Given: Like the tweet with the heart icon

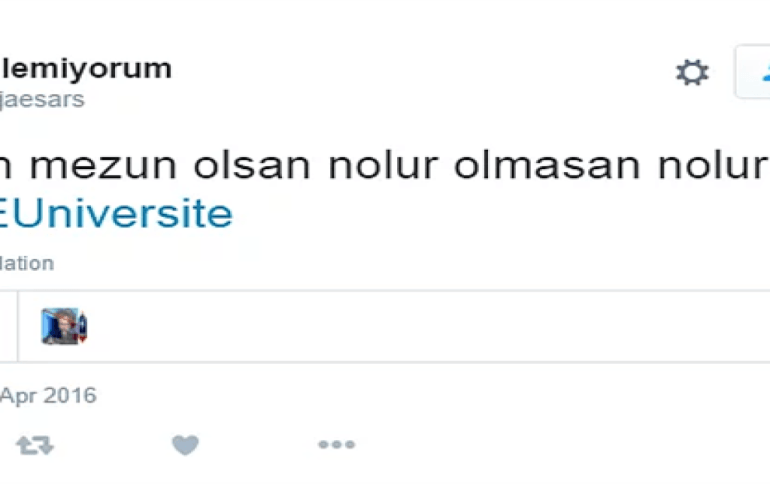Looking at the screenshot, I should tap(185, 445).
